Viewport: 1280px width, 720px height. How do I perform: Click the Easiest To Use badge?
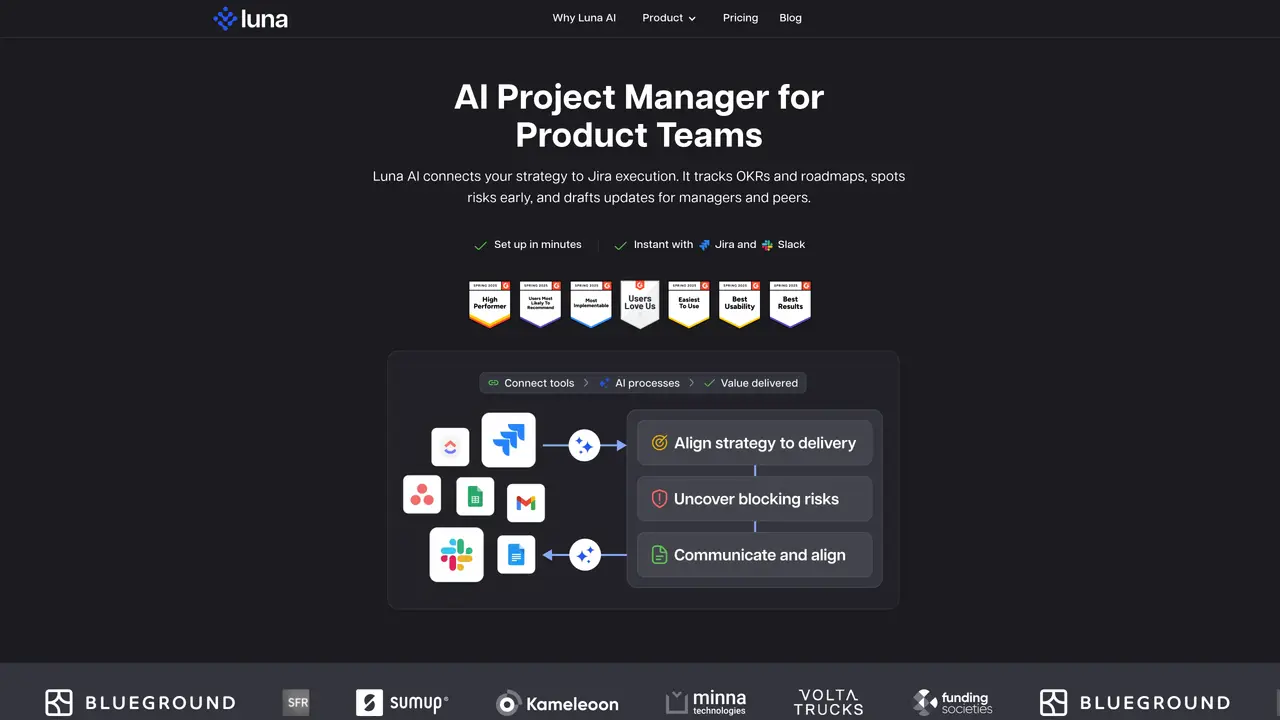coord(689,304)
